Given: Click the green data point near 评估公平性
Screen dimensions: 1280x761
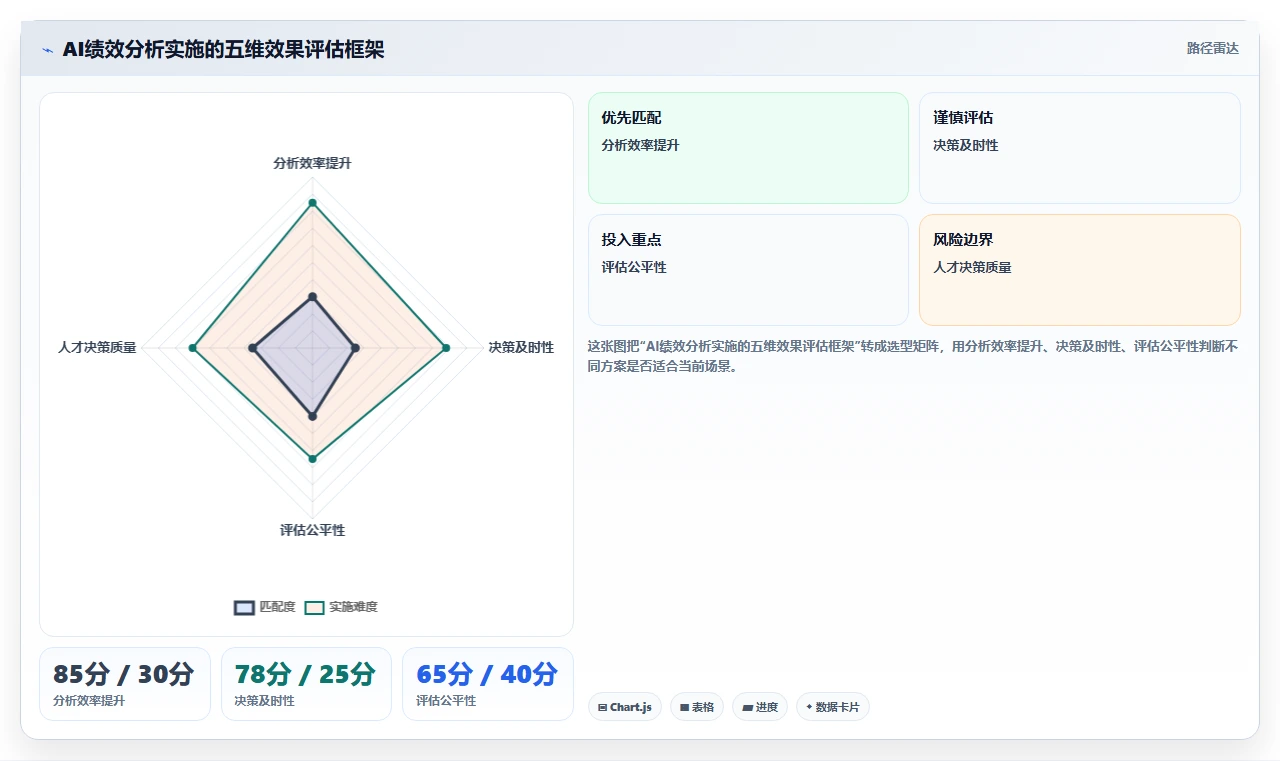Looking at the screenshot, I should pyautogui.click(x=312, y=459).
